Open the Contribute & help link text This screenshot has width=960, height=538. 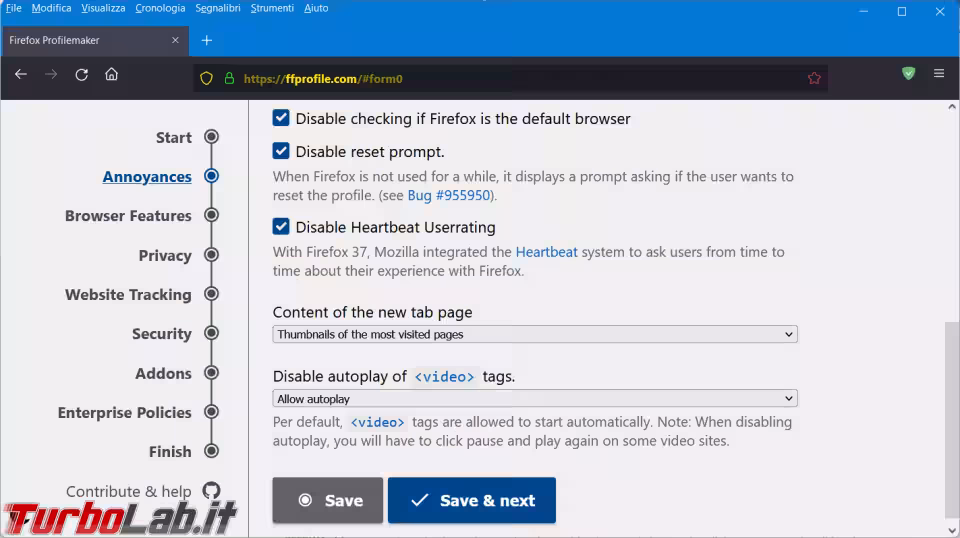129,491
